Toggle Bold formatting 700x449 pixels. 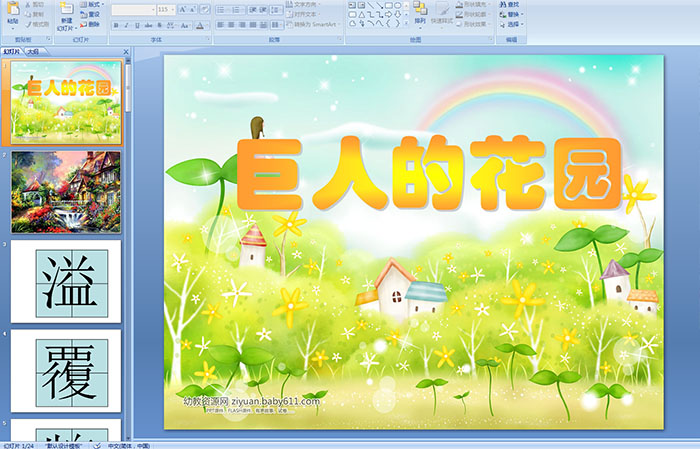[x=116, y=25]
